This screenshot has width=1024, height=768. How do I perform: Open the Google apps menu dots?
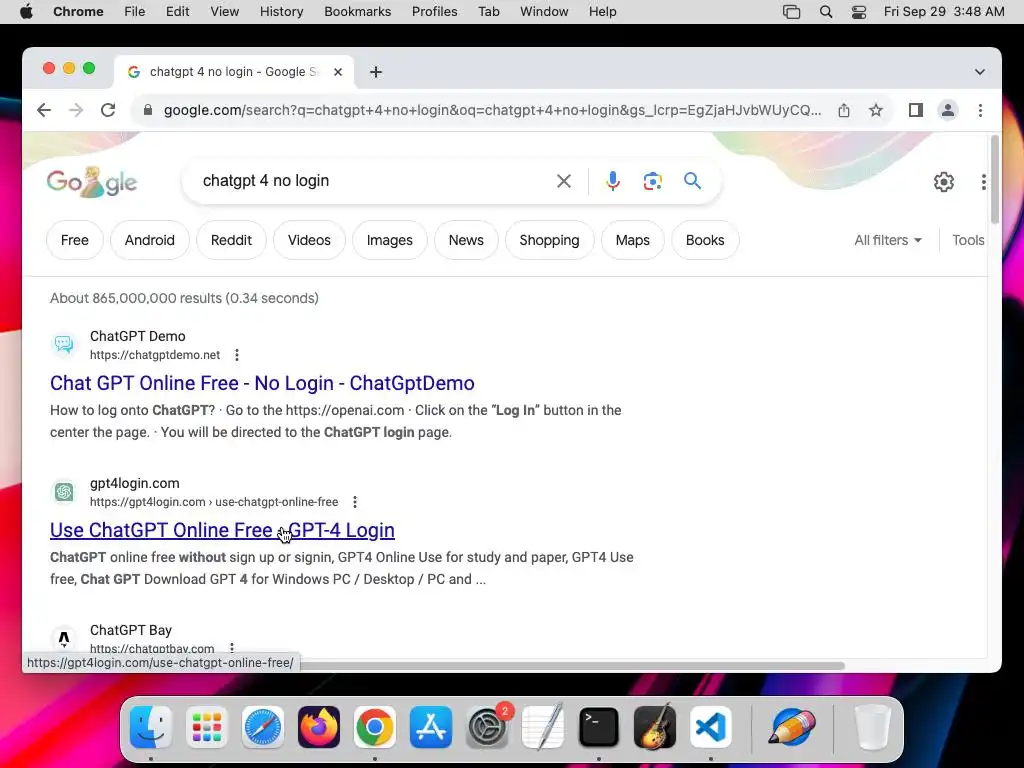[x=984, y=182]
